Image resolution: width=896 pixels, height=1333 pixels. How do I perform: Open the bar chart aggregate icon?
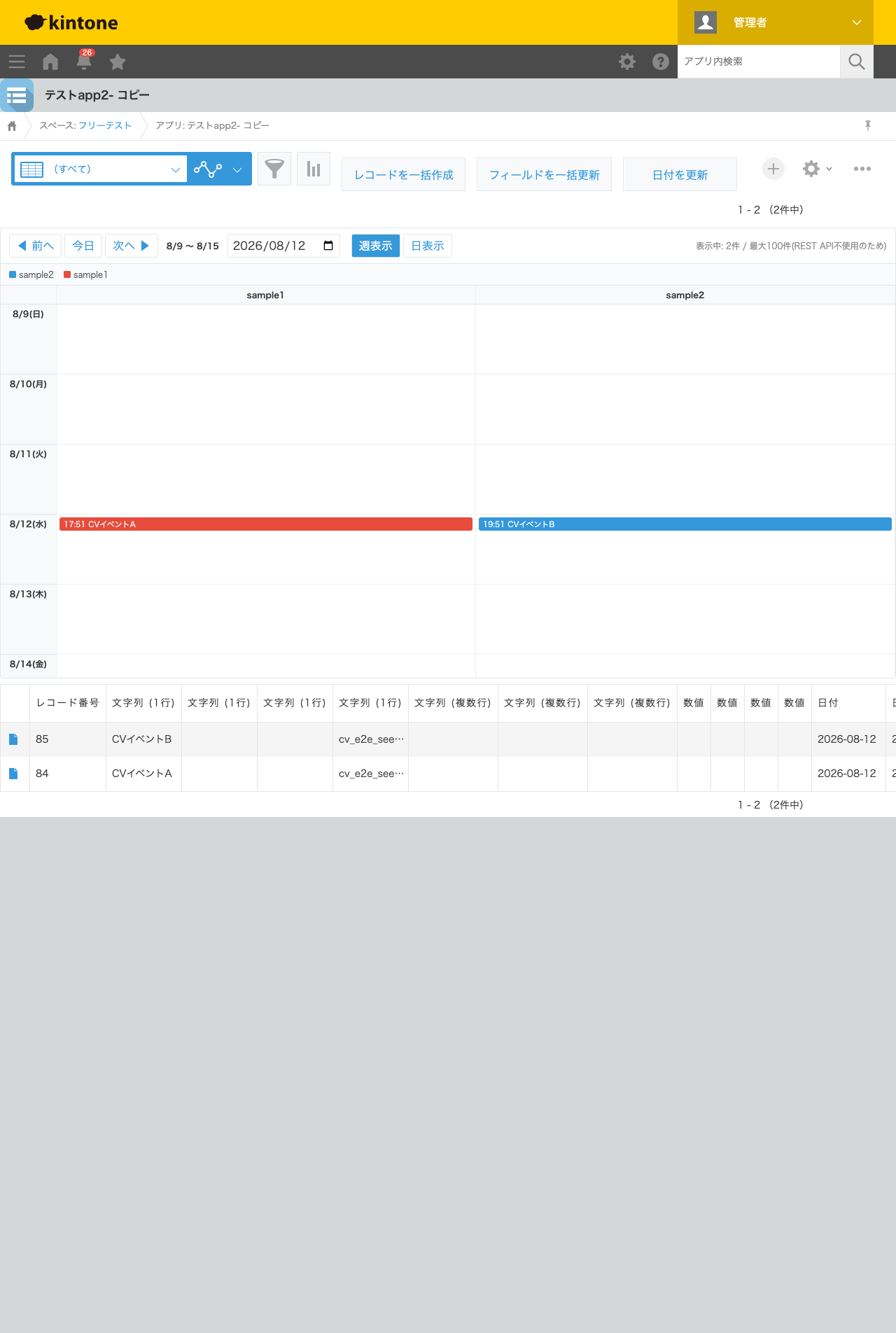314,169
